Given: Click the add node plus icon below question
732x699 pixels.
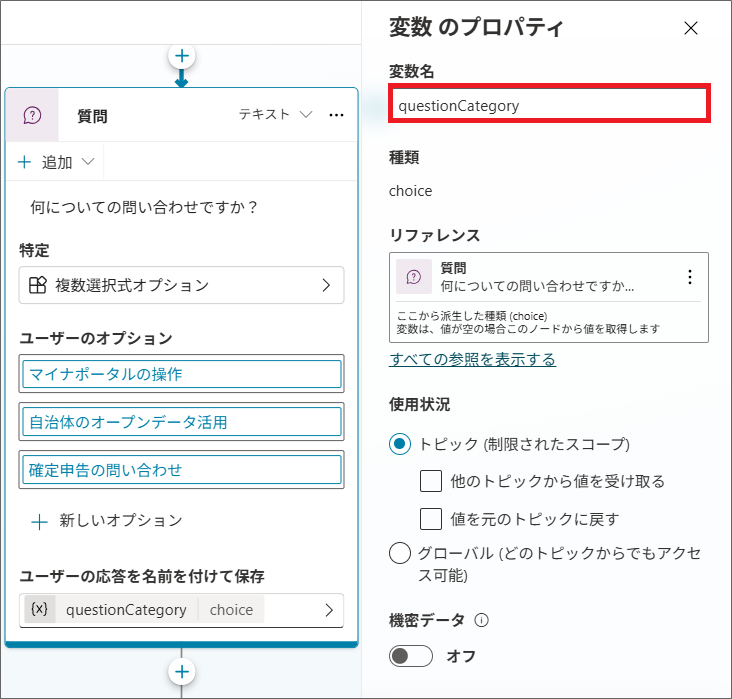Looking at the screenshot, I should point(181,671).
